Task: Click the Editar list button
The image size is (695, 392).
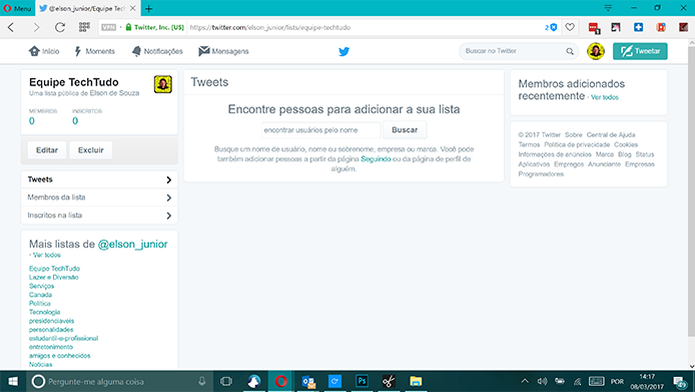Action: [x=47, y=150]
